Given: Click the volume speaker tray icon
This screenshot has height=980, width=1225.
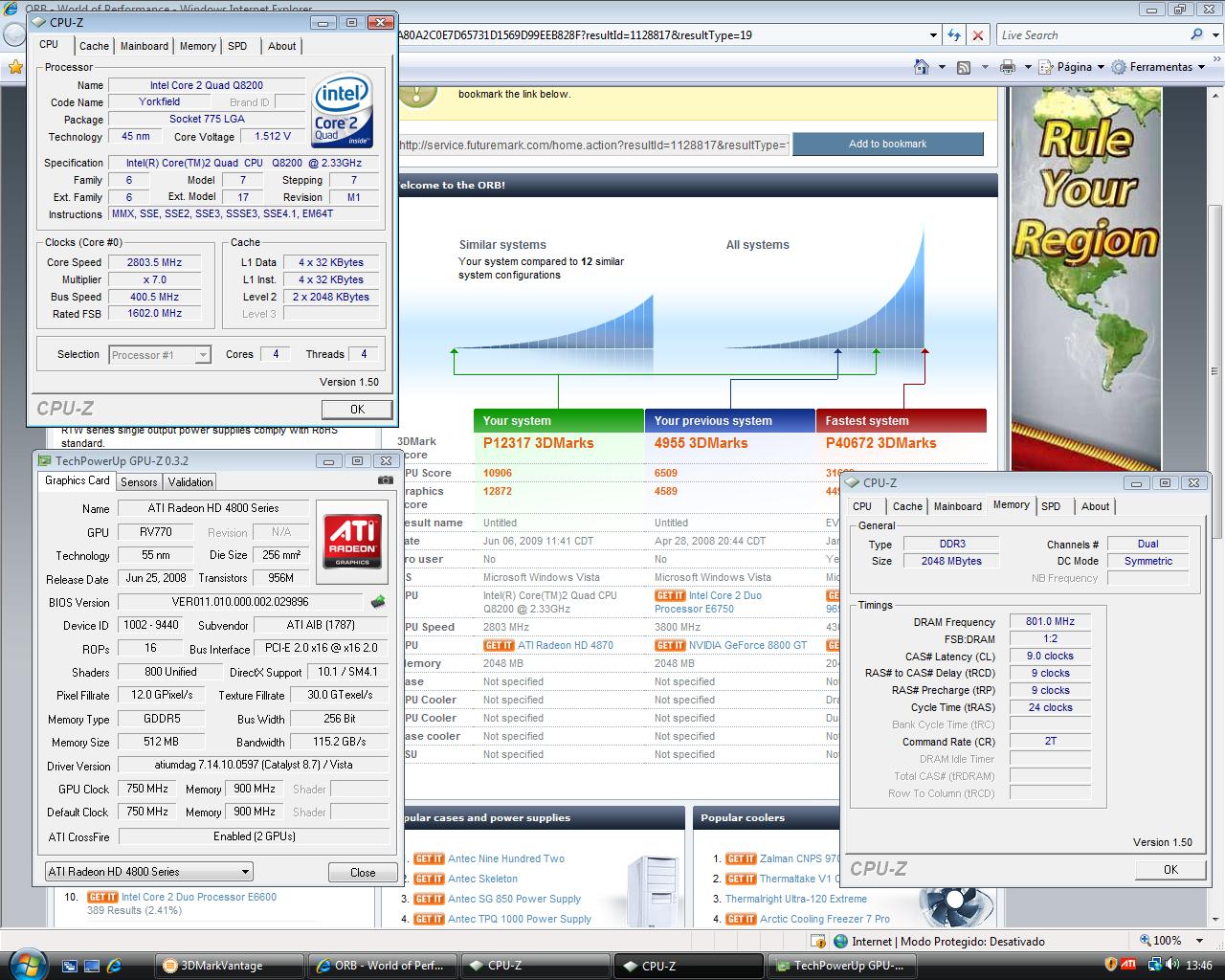Looking at the screenshot, I should point(1172,965).
